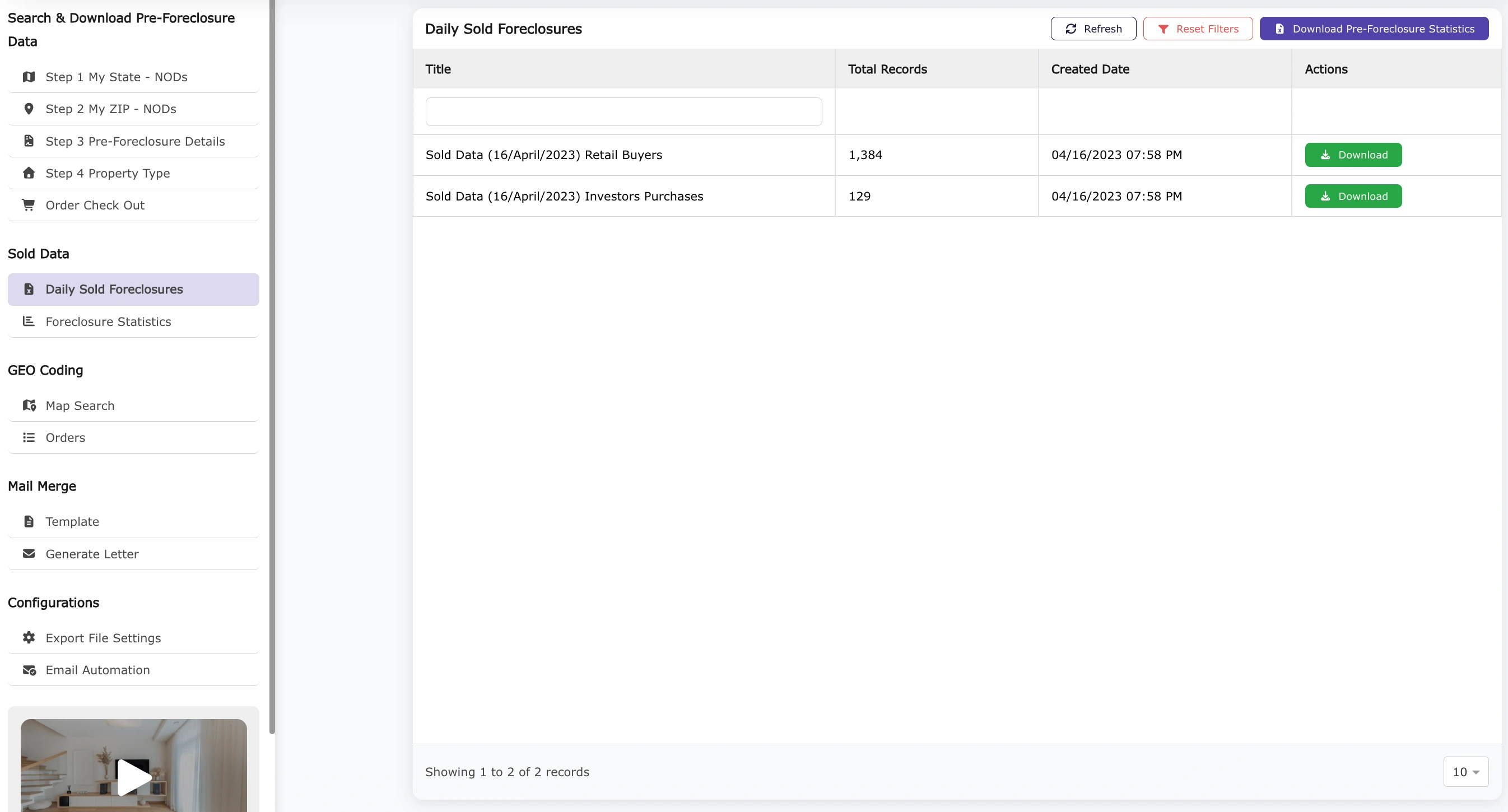Click the envelope icon next to Generate Letter

(29, 553)
